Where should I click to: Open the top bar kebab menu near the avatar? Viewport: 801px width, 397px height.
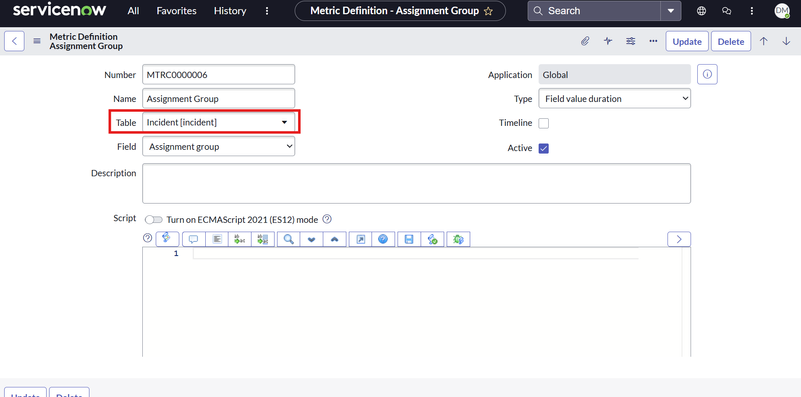click(752, 11)
